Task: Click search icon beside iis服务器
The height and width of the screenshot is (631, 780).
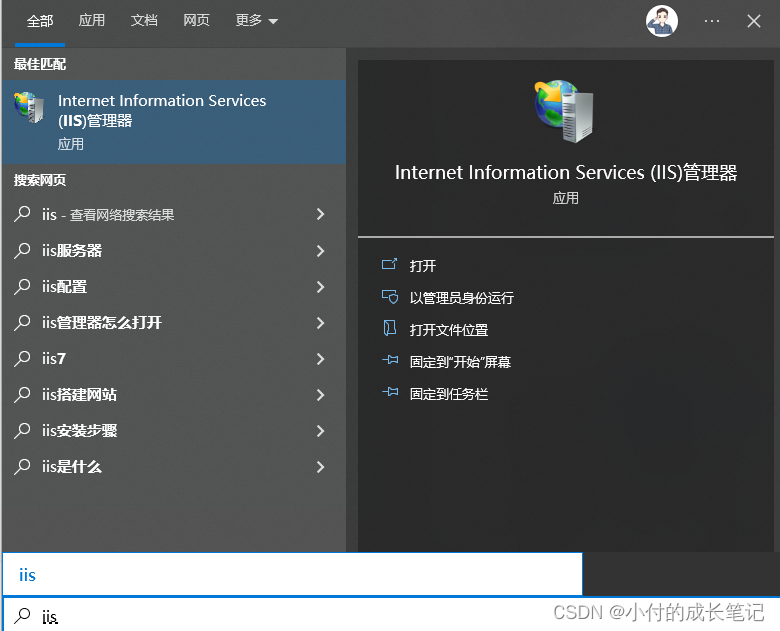Action: 22,250
